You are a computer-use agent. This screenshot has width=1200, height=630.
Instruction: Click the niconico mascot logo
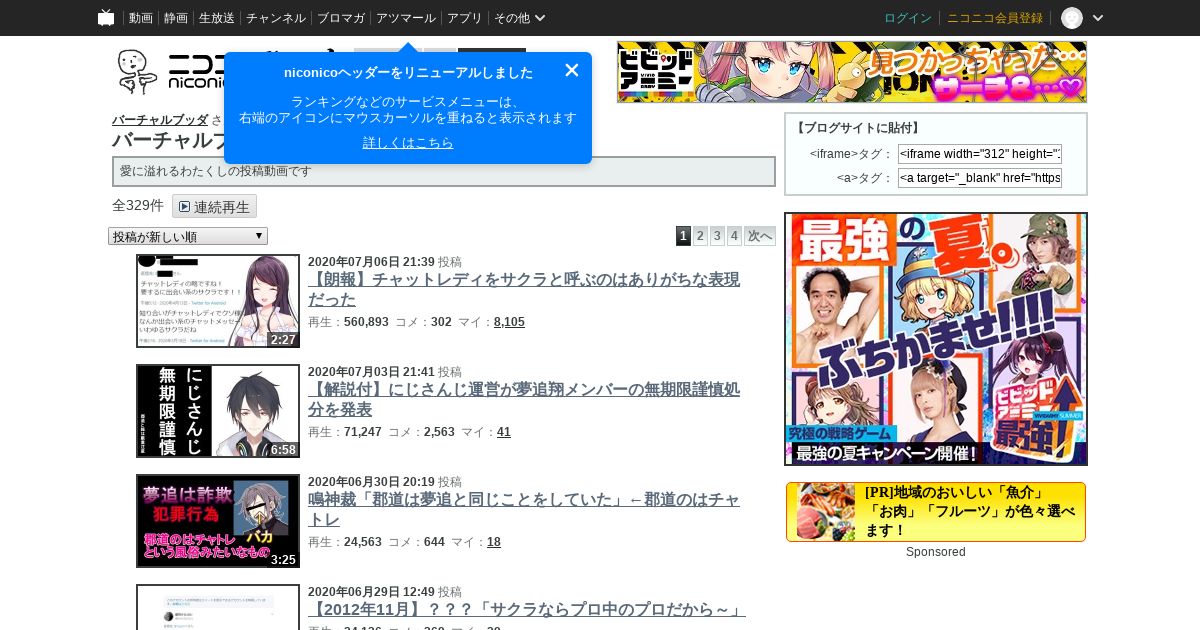click(x=138, y=72)
